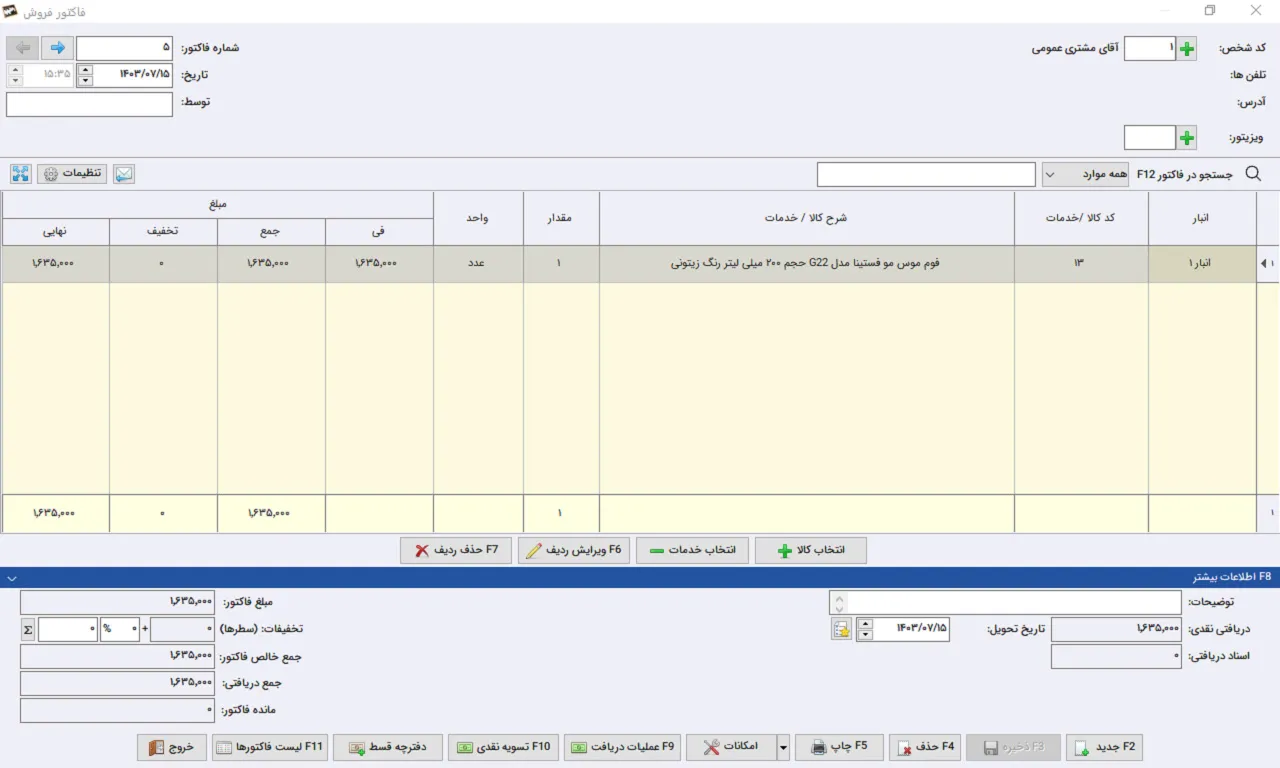Screen dimensions: 1280x768
Task: Open امکانات tools button
Action: (731, 747)
